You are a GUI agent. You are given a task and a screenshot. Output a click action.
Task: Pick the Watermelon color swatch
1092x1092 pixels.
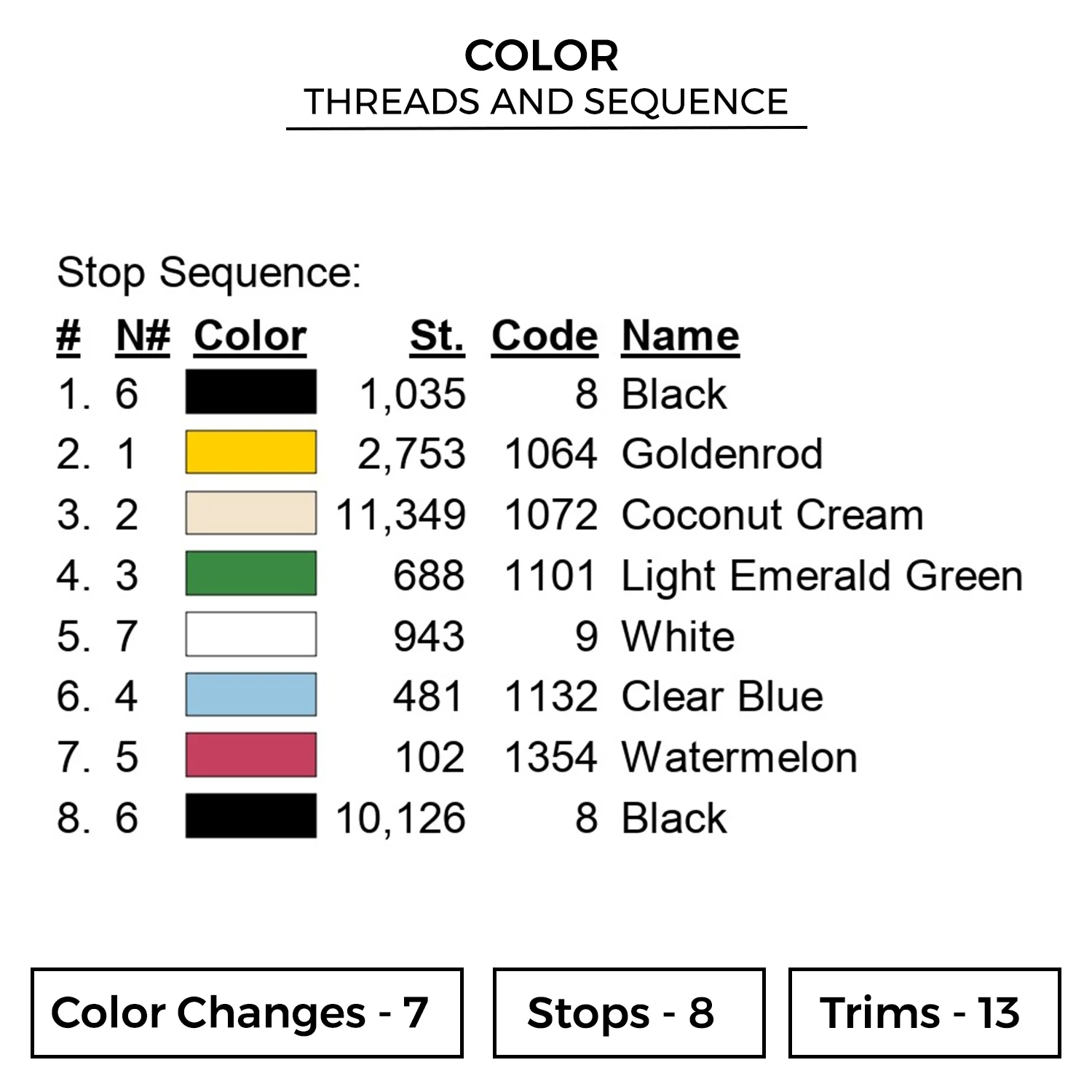250,755
